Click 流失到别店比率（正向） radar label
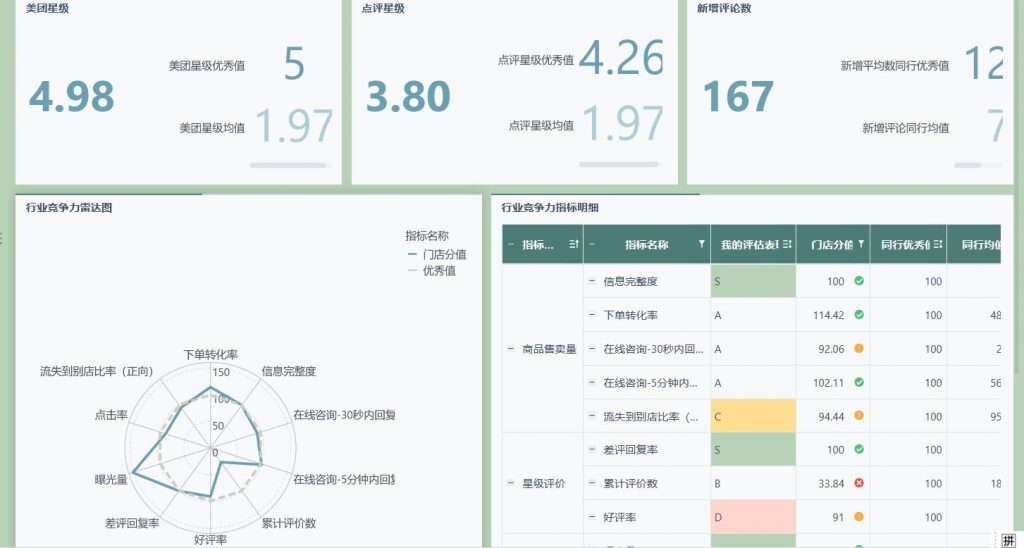 (x=97, y=371)
